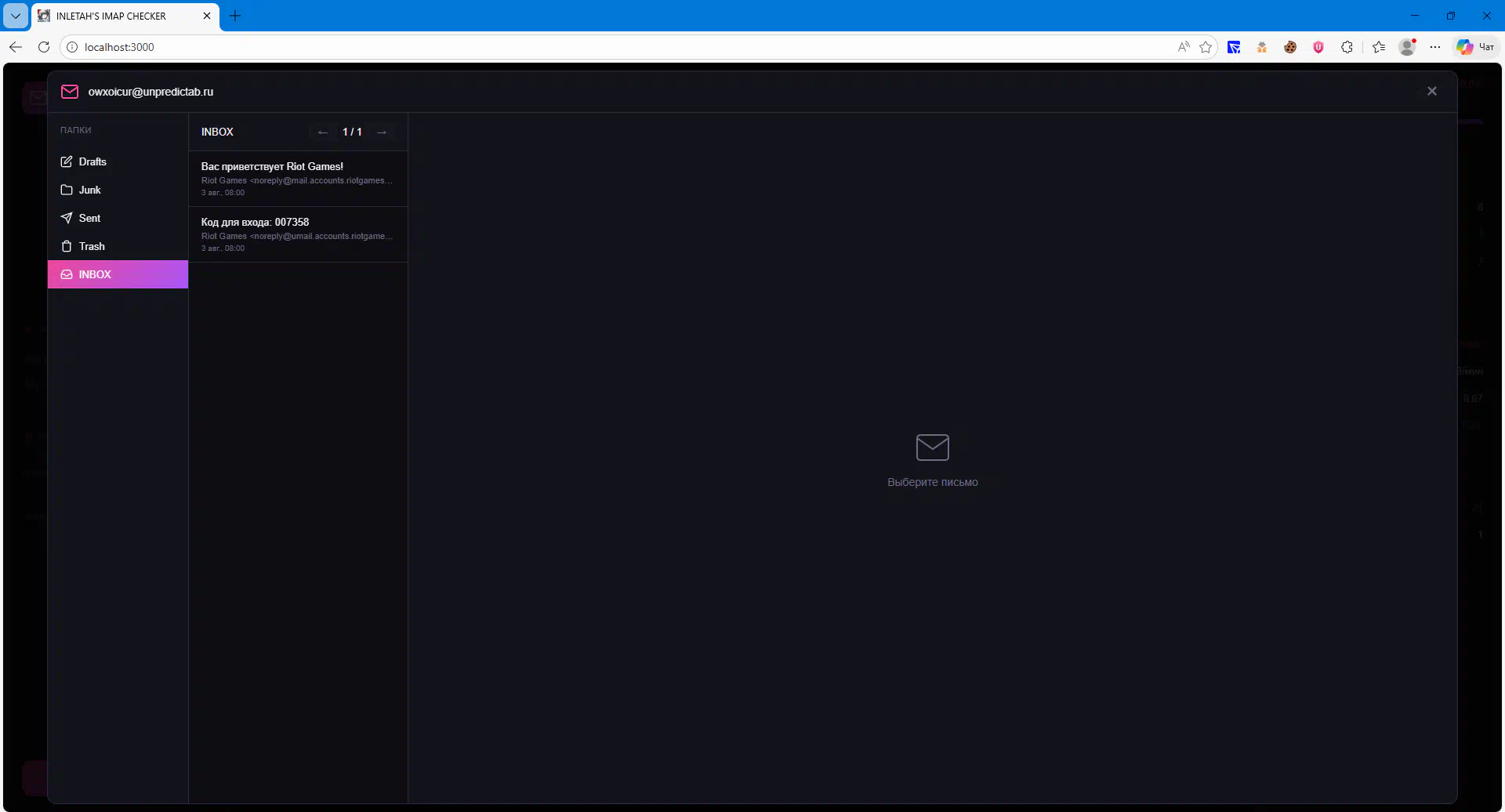Open the browser extensions puzzle icon

coord(1347,47)
